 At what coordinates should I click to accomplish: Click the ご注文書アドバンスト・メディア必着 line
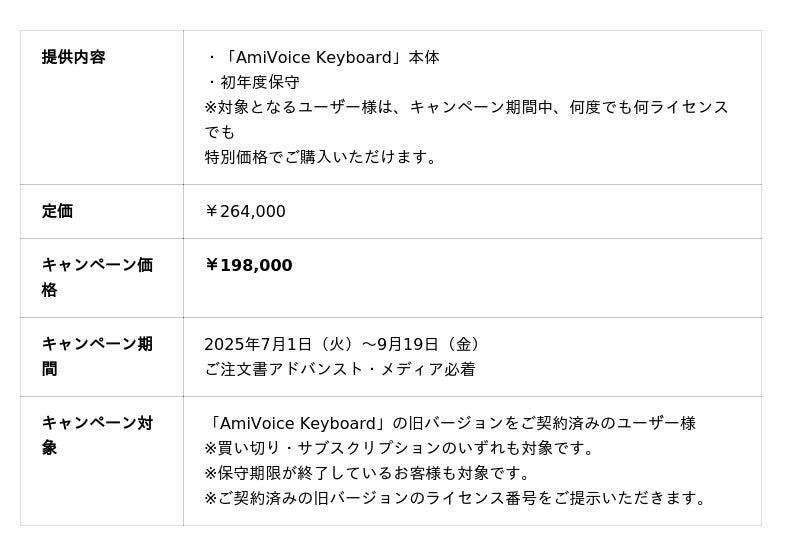coord(340,369)
